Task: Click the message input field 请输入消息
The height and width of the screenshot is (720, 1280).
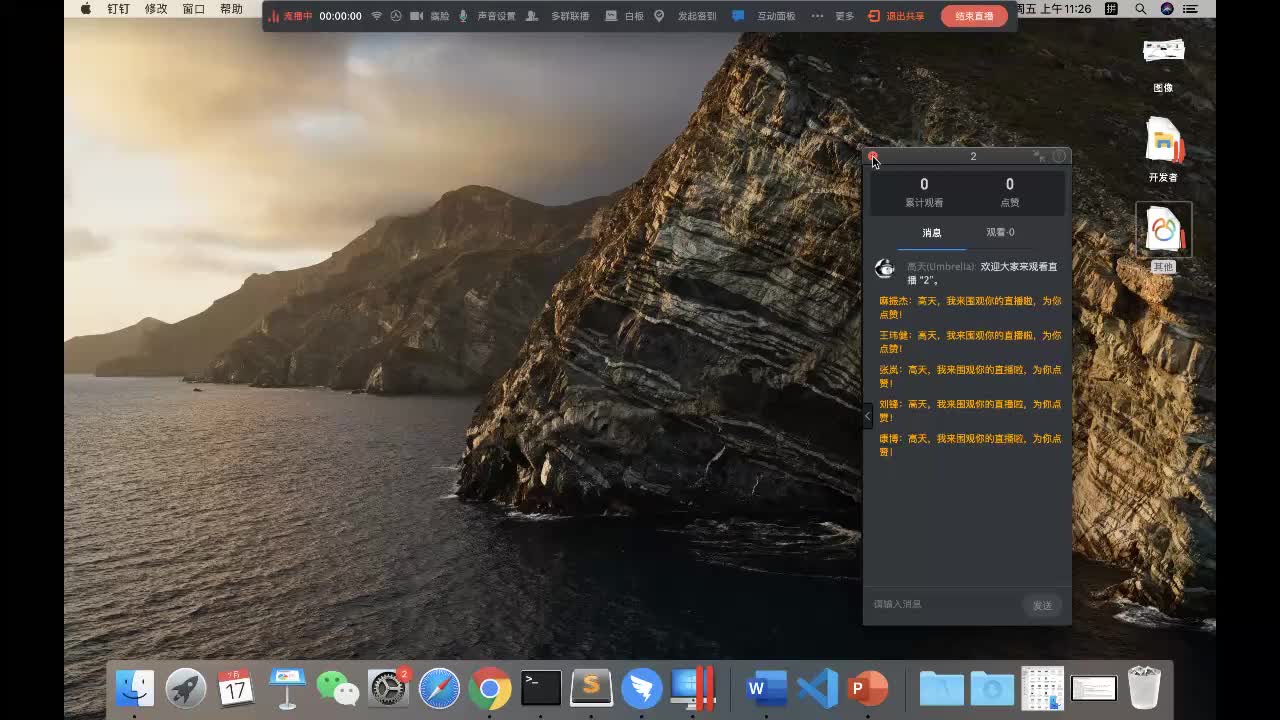Action: 943,604
